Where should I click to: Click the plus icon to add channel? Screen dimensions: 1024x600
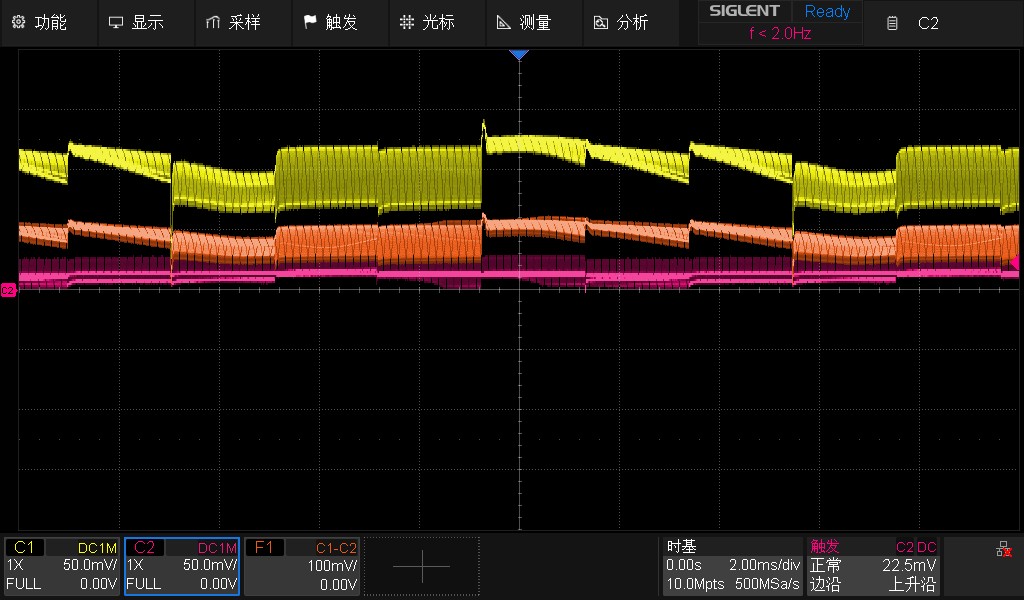tap(421, 566)
